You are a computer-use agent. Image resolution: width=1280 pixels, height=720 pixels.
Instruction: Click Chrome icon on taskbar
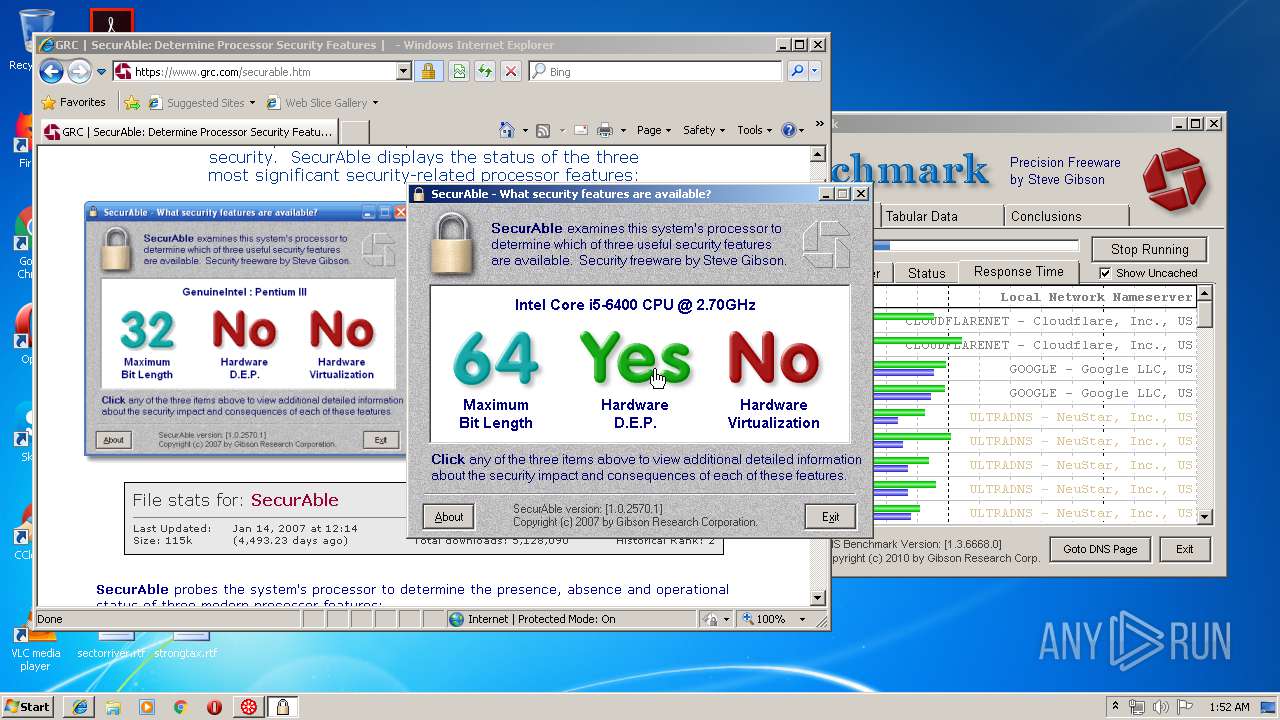click(x=181, y=707)
